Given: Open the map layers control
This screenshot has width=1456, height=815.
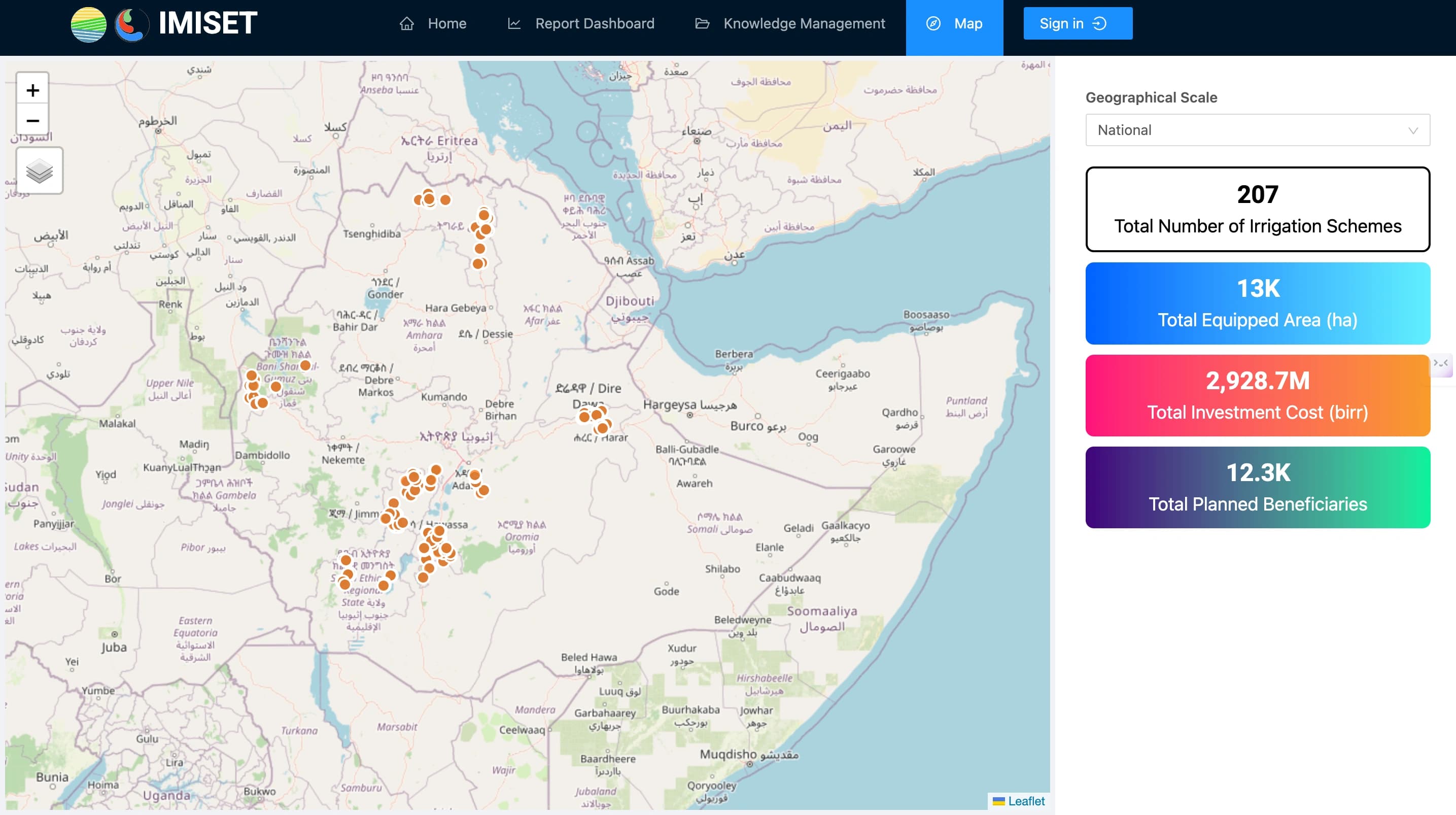Looking at the screenshot, I should [x=40, y=171].
